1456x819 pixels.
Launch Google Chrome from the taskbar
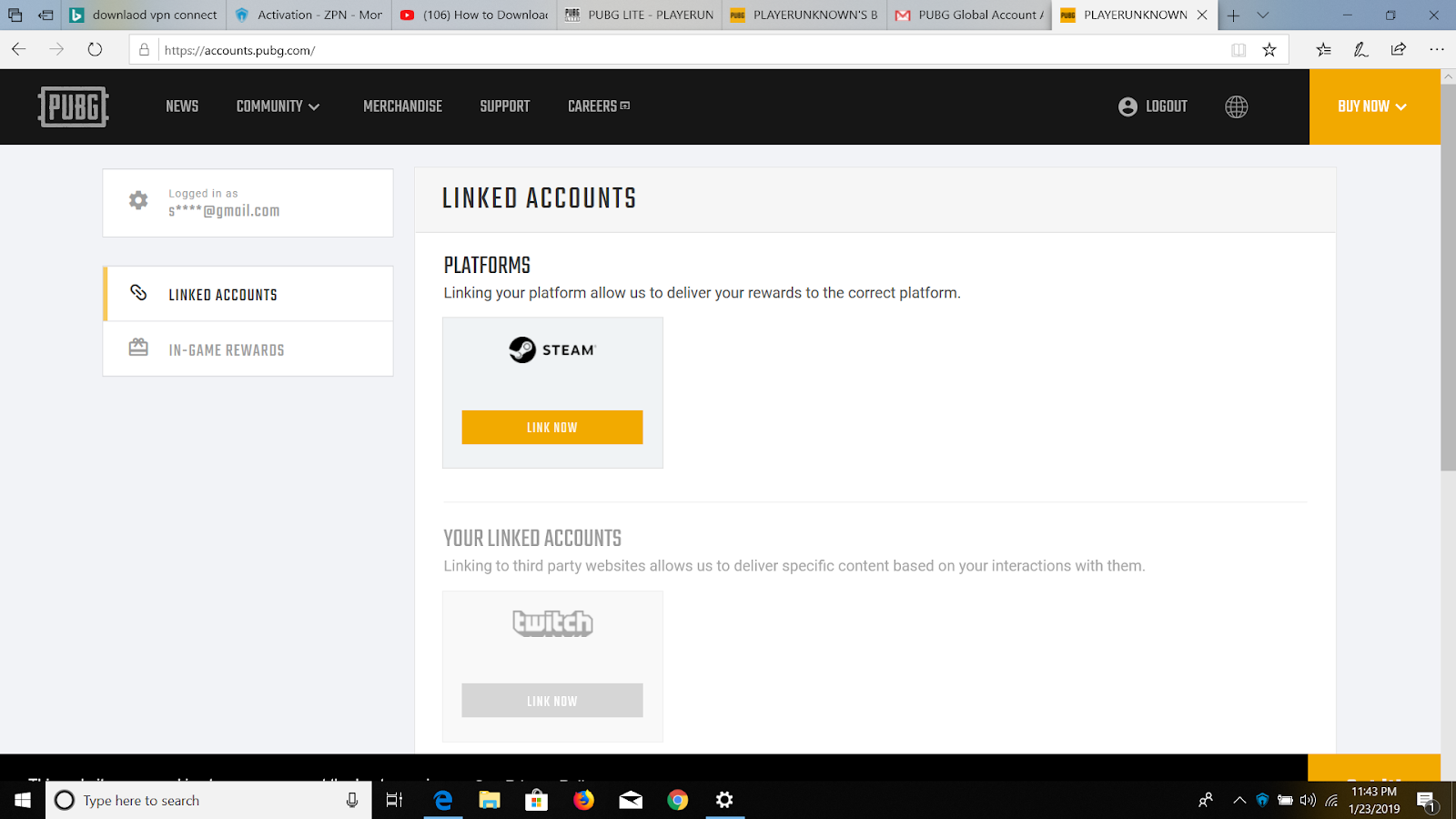click(x=678, y=800)
